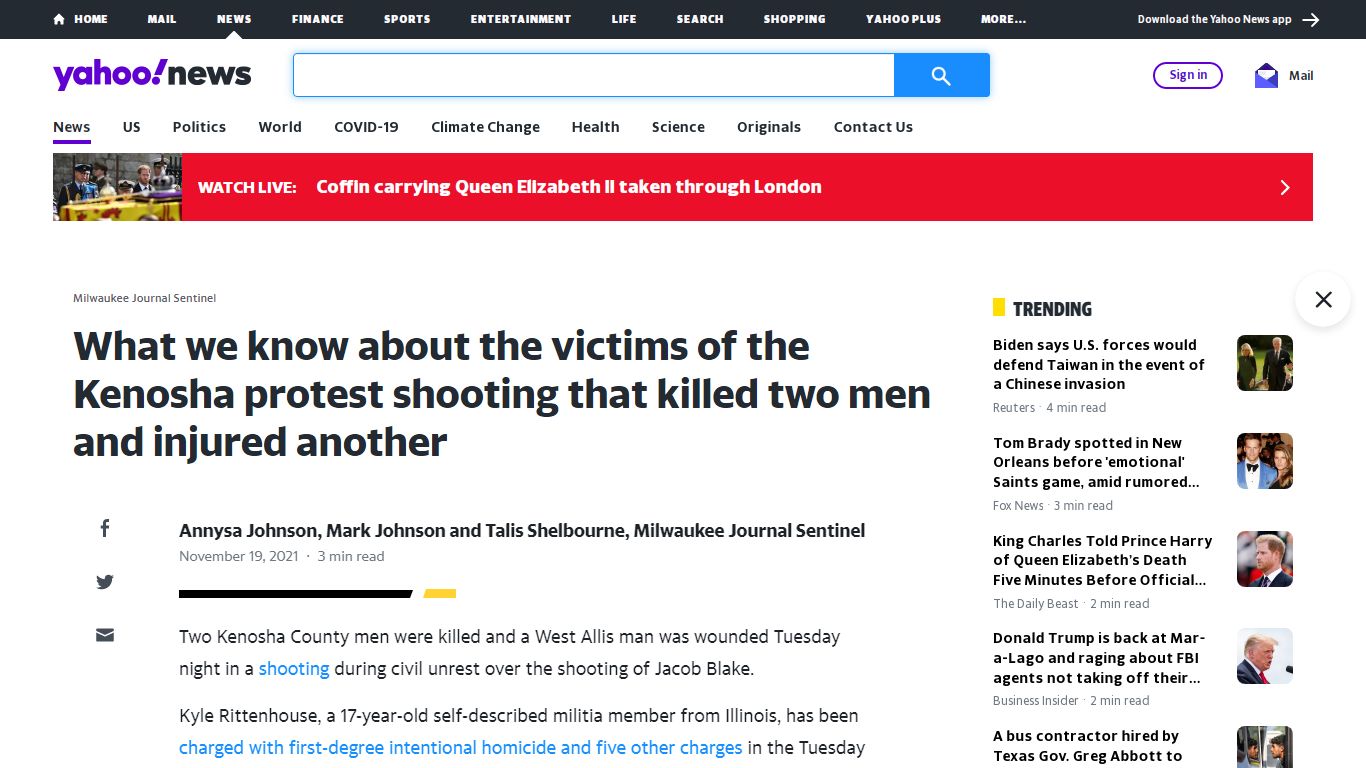Open the World news tab
1366x768 pixels.
tap(280, 127)
